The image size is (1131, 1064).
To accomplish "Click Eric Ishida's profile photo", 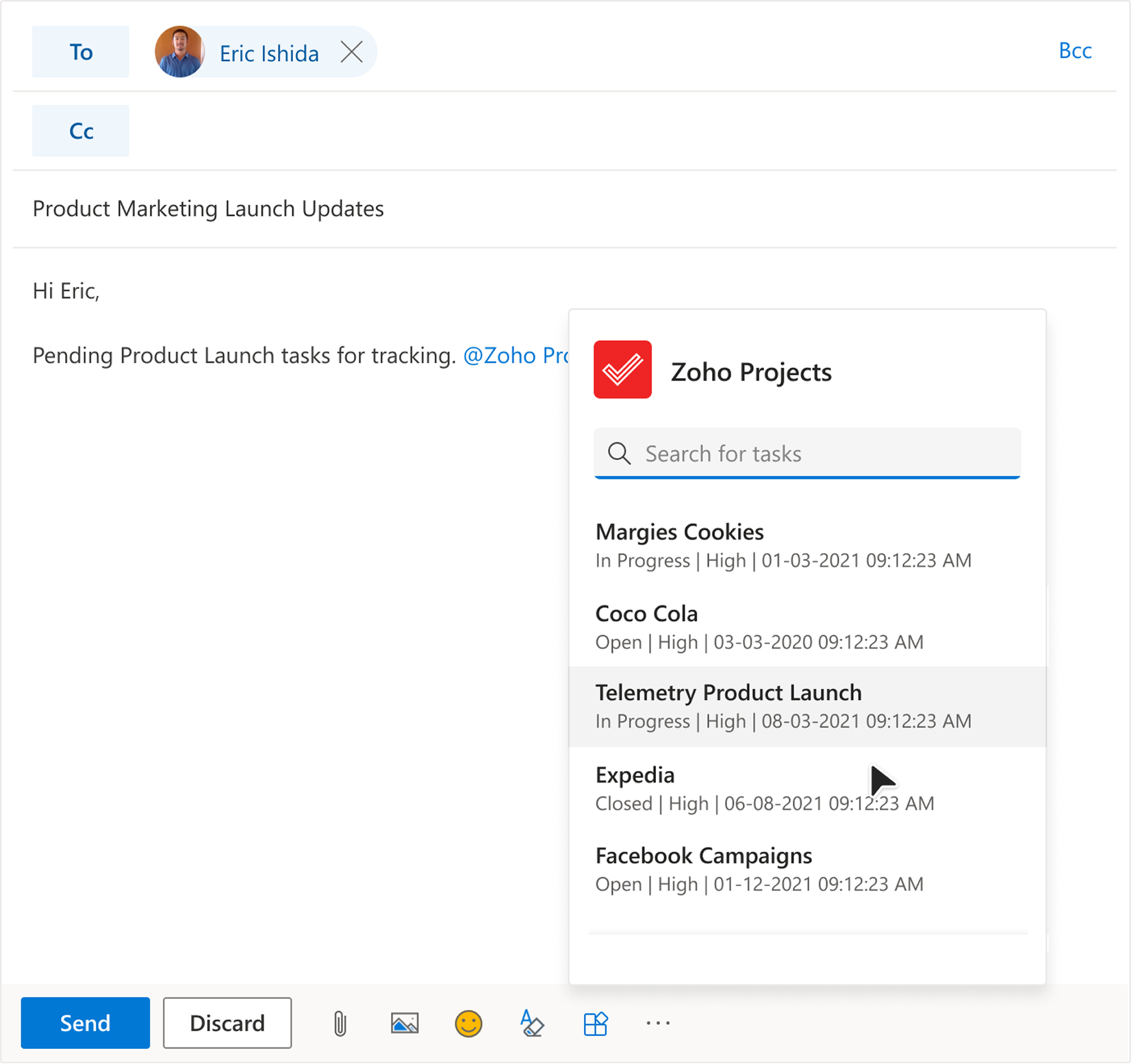I will [x=179, y=52].
